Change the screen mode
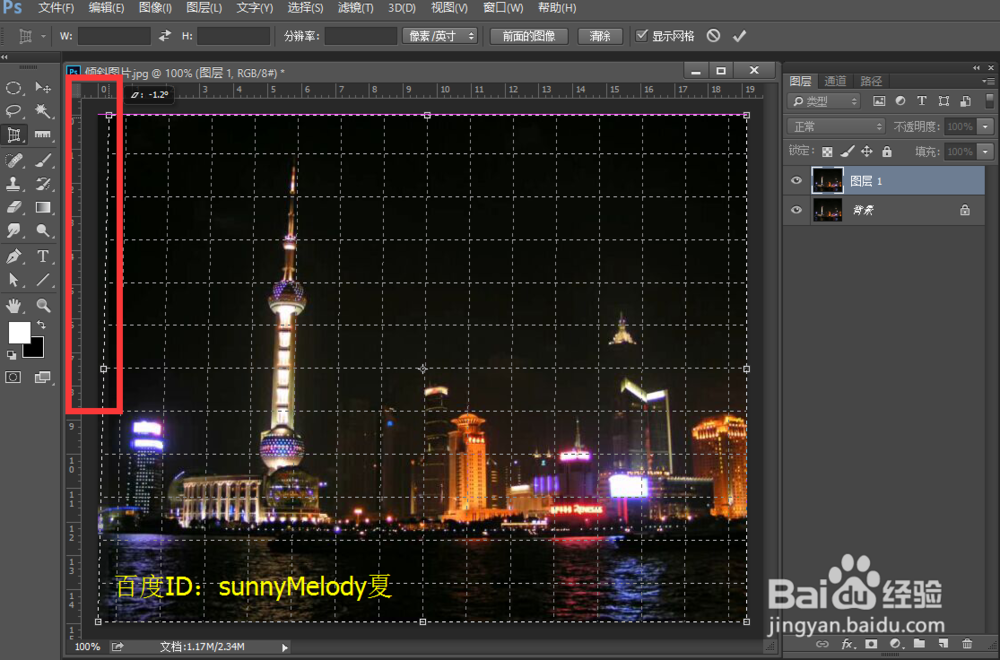Image resolution: width=1000 pixels, height=660 pixels. pos(43,377)
